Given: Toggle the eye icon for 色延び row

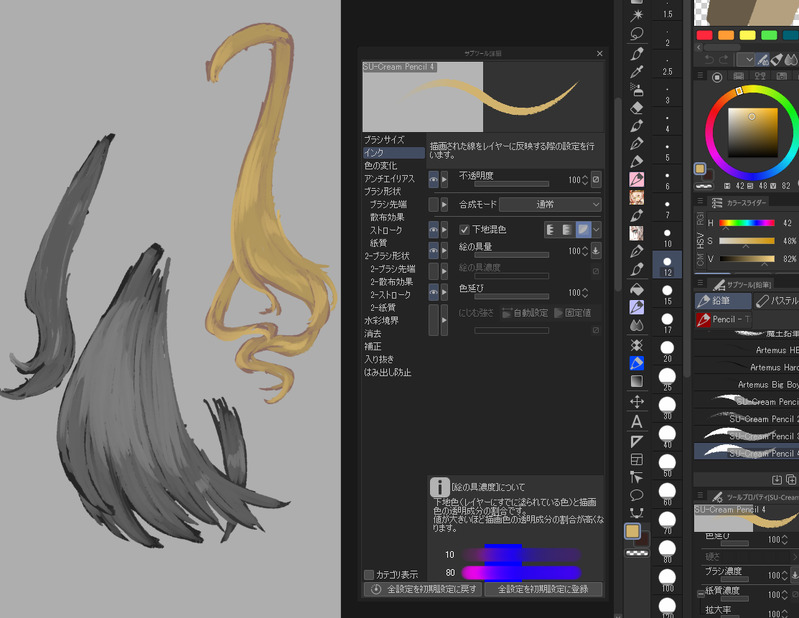Looking at the screenshot, I should pos(434,292).
